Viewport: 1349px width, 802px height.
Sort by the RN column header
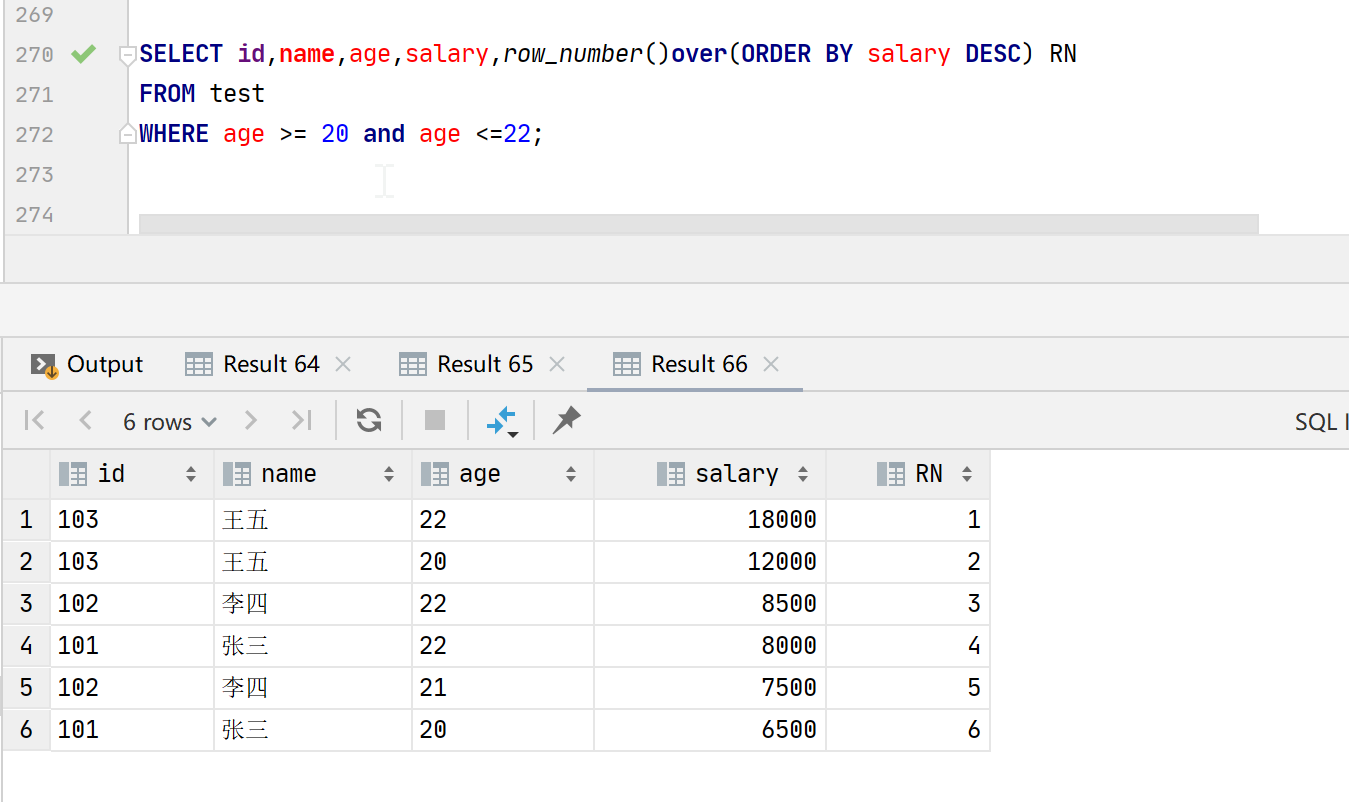coord(927,474)
